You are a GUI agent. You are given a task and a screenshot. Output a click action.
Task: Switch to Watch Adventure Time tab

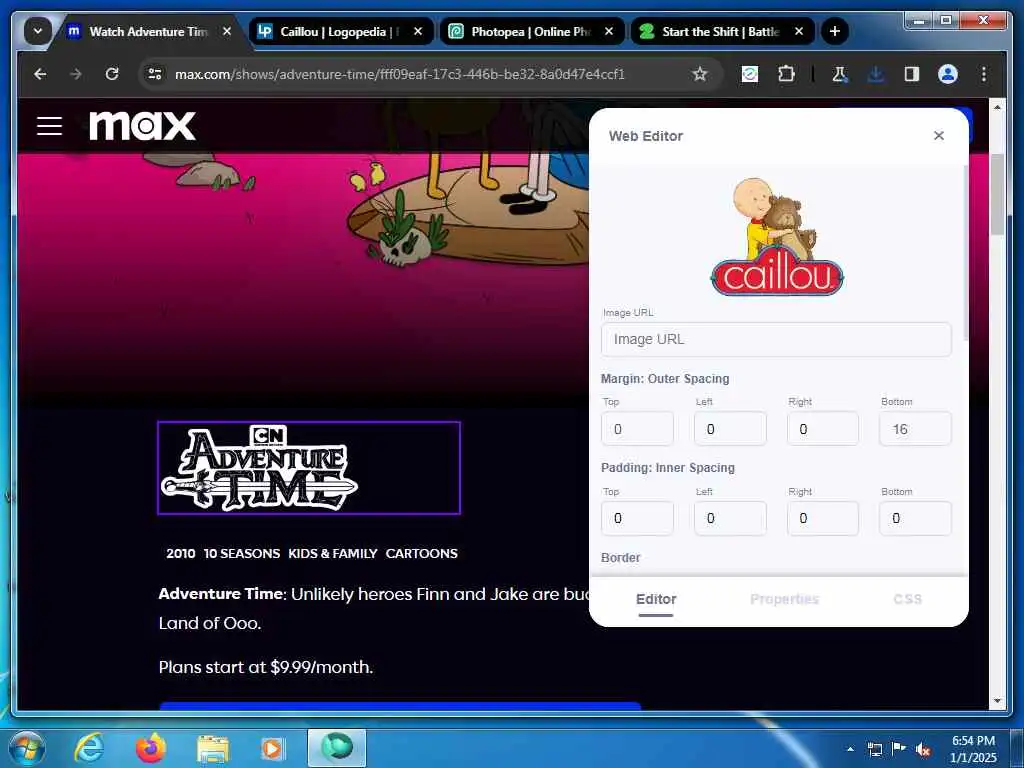(148, 31)
